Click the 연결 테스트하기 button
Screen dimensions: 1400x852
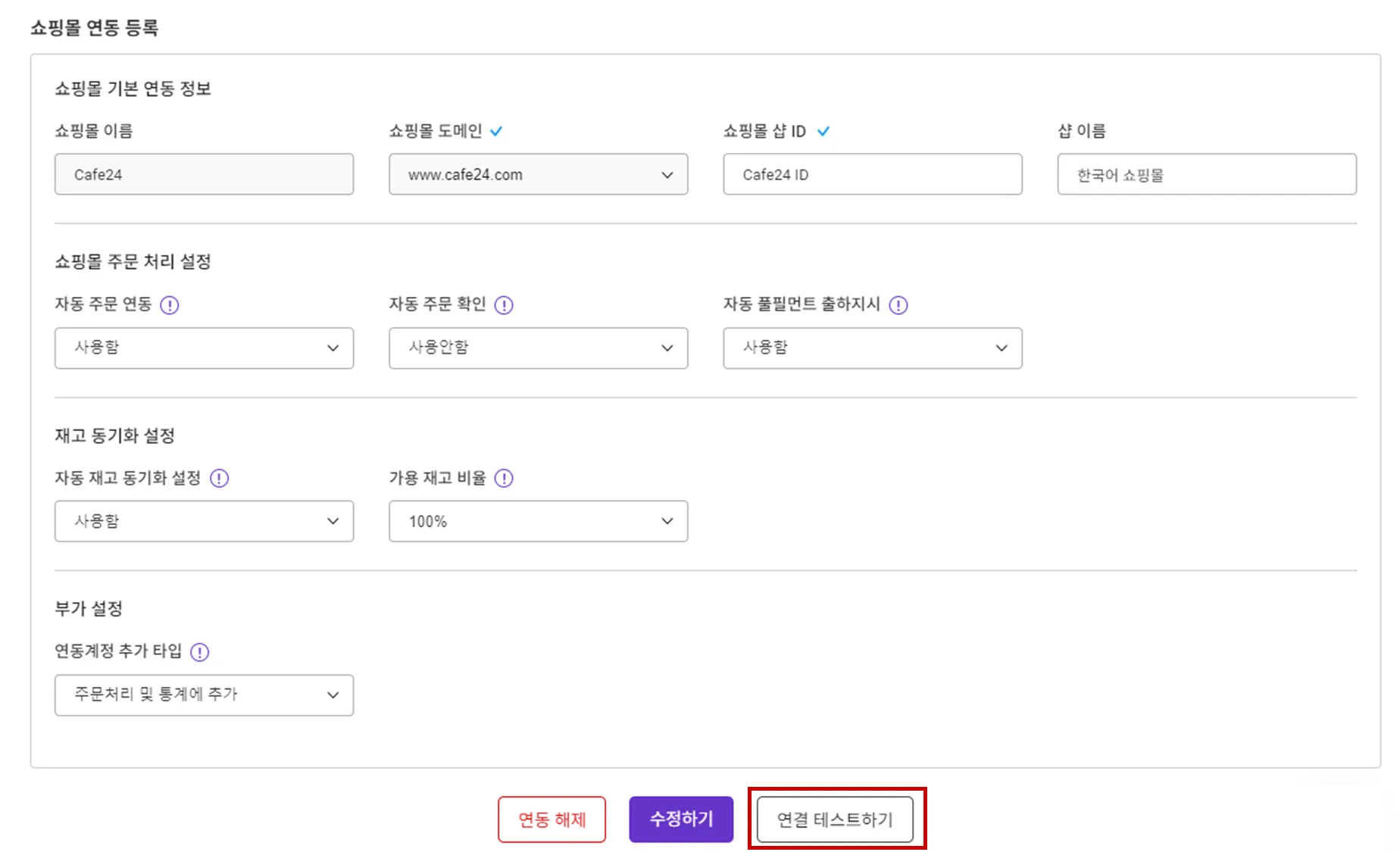[x=835, y=819]
